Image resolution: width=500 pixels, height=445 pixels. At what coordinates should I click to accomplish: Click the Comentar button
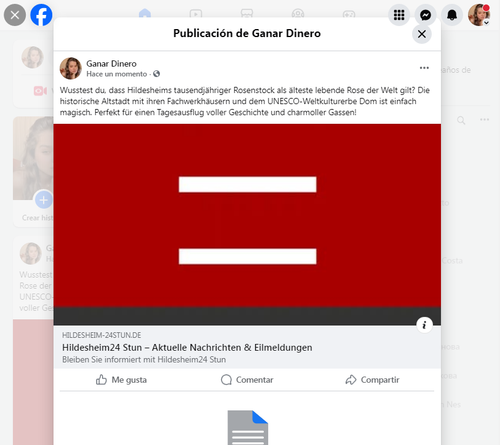(247, 380)
